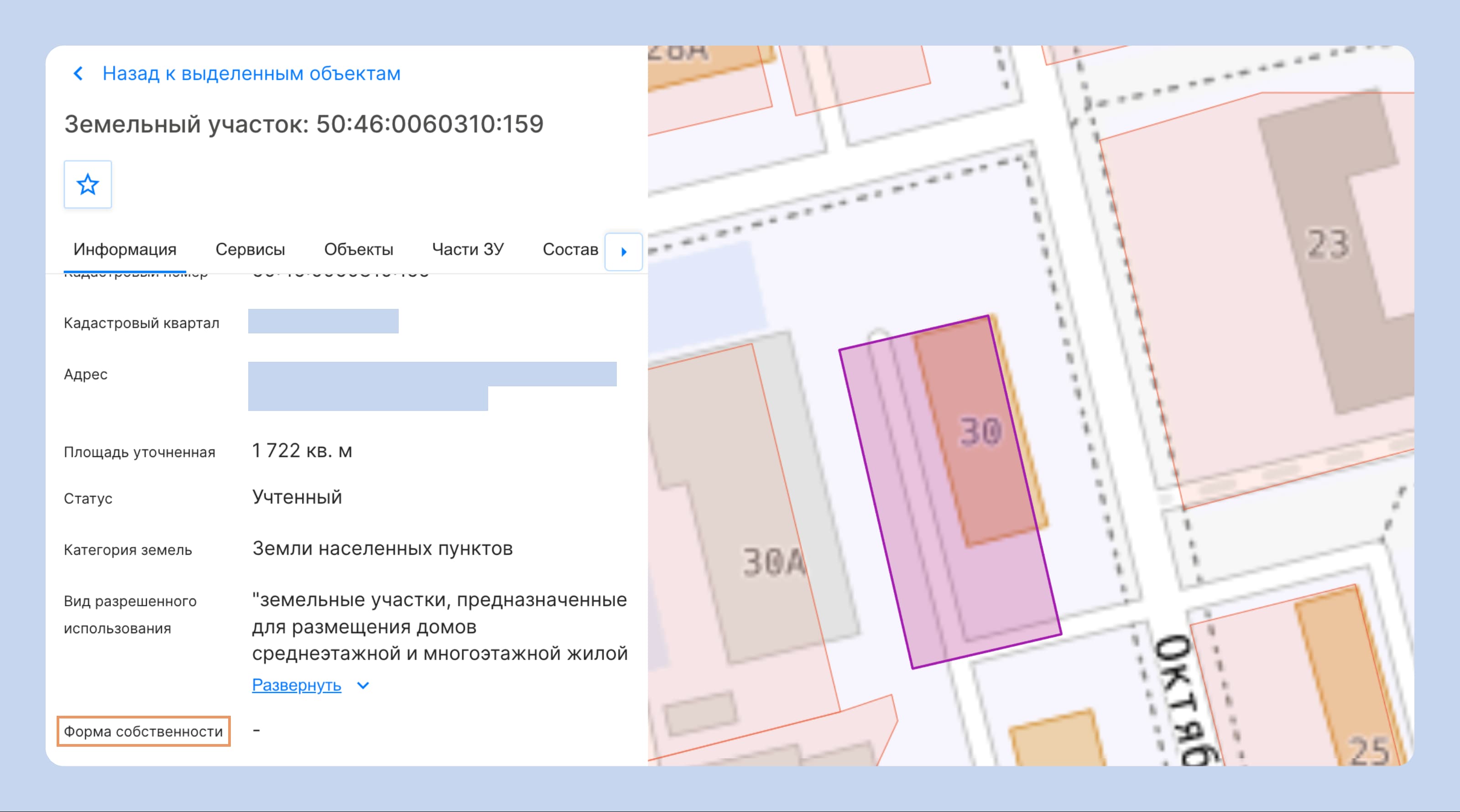Click the Форма собственности label
The height and width of the screenshot is (812, 1460).
[143, 732]
